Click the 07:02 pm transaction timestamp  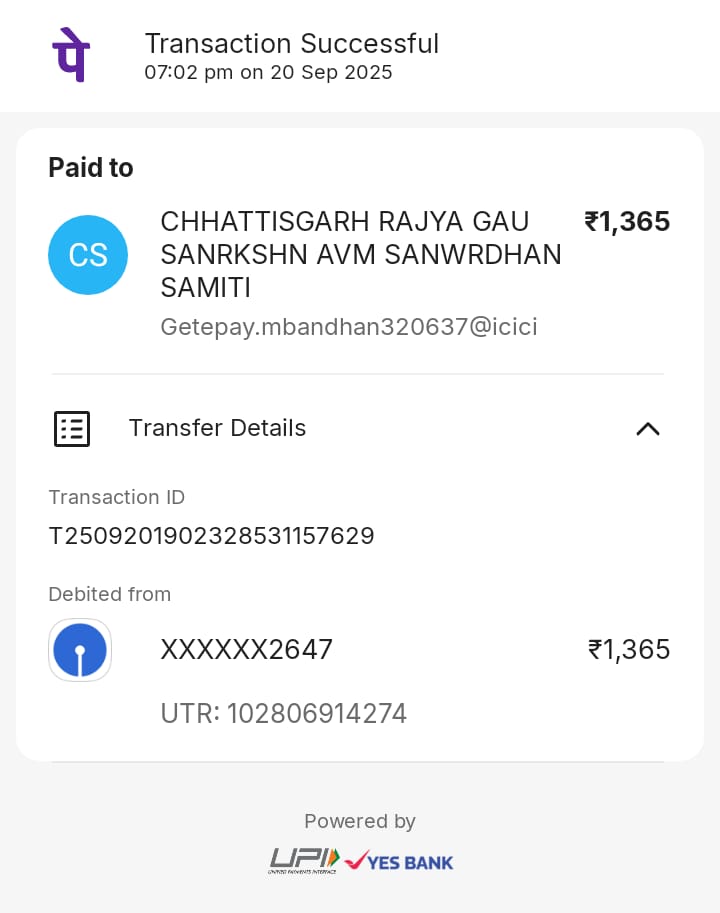click(x=268, y=73)
